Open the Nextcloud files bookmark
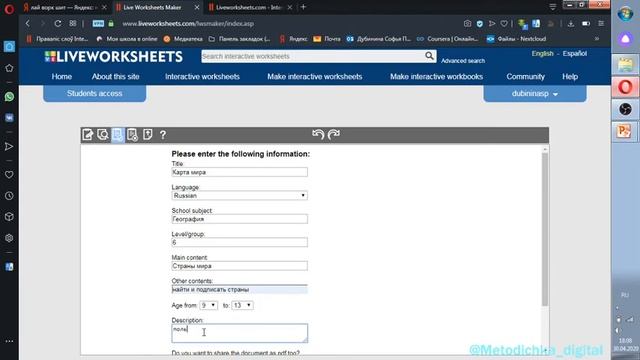 click(x=516, y=39)
